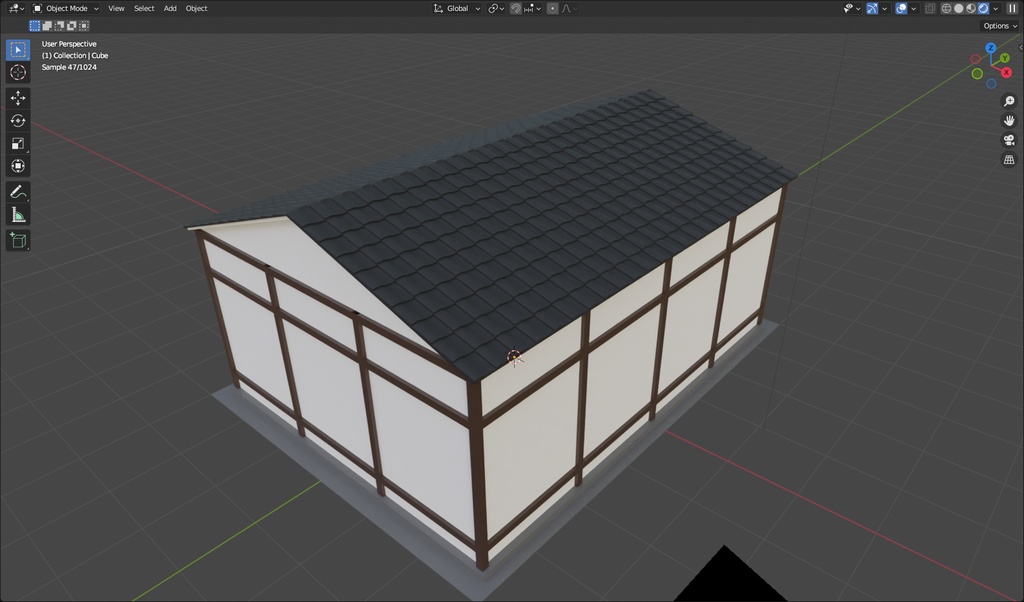Viewport: 1024px width, 602px height.
Task: Activate the Scale tool
Action: (18, 144)
